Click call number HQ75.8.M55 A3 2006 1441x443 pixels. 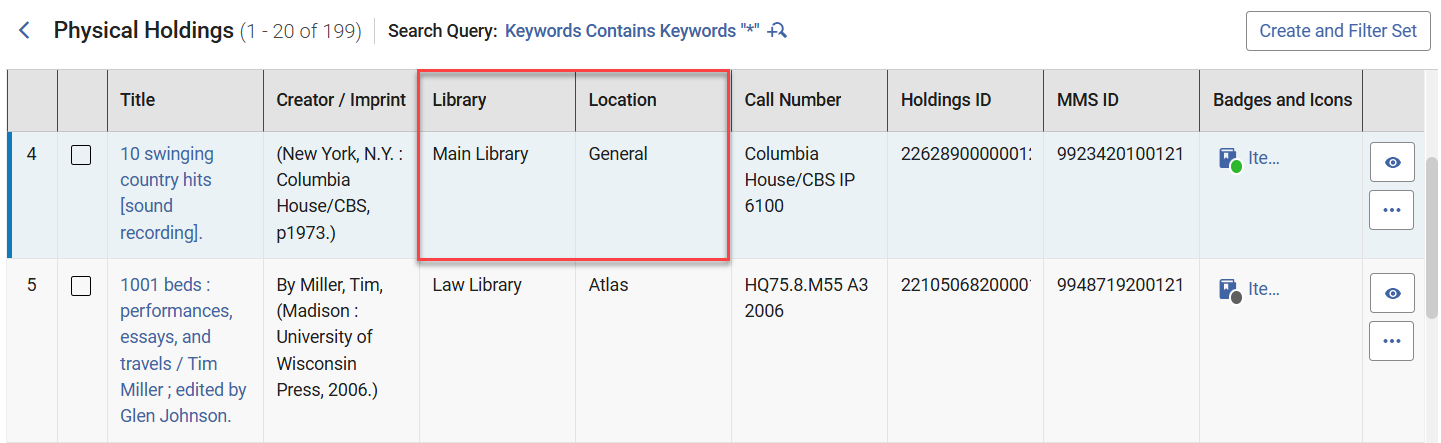(x=807, y=298)
